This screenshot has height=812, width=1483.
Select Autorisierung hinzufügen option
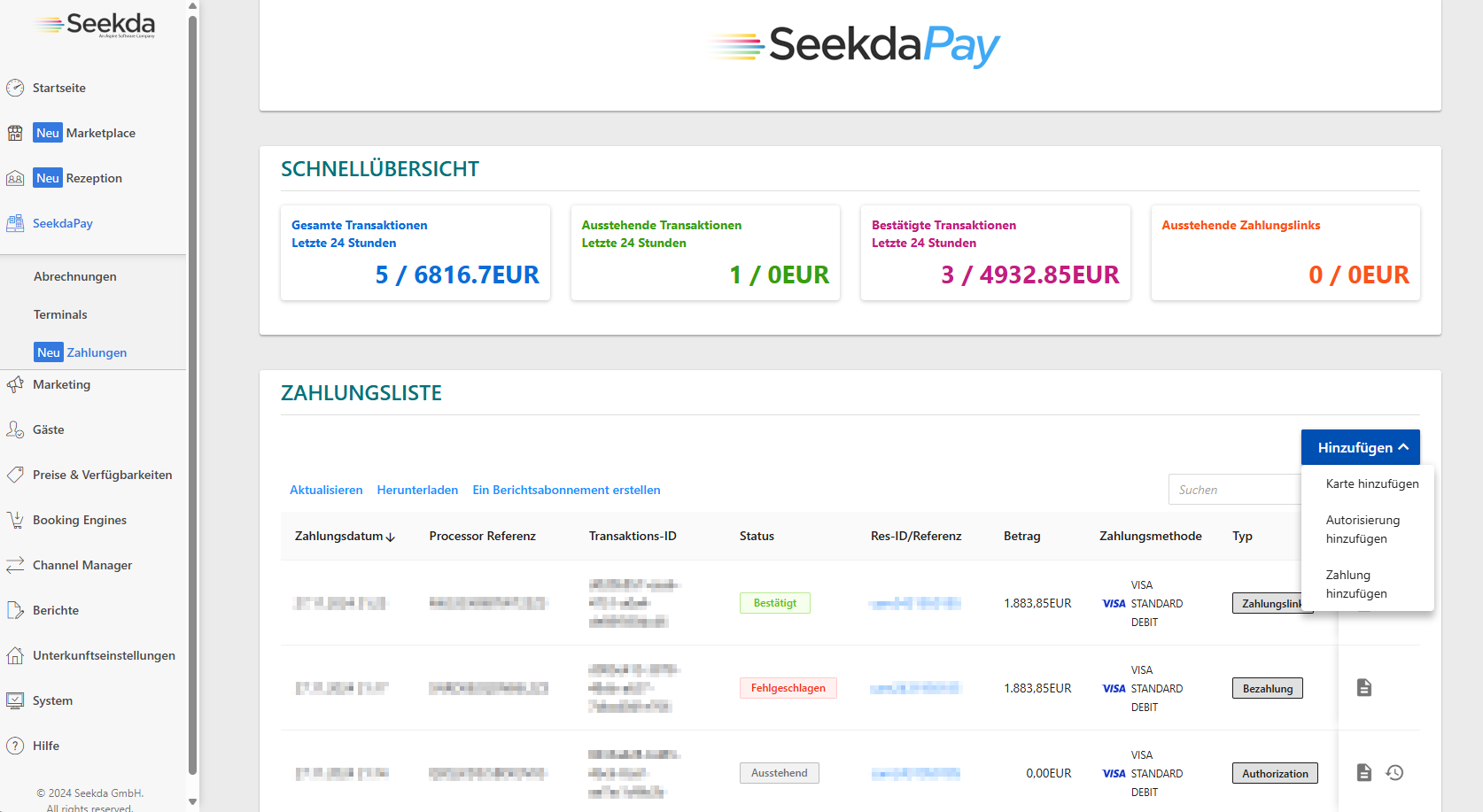1363,529
